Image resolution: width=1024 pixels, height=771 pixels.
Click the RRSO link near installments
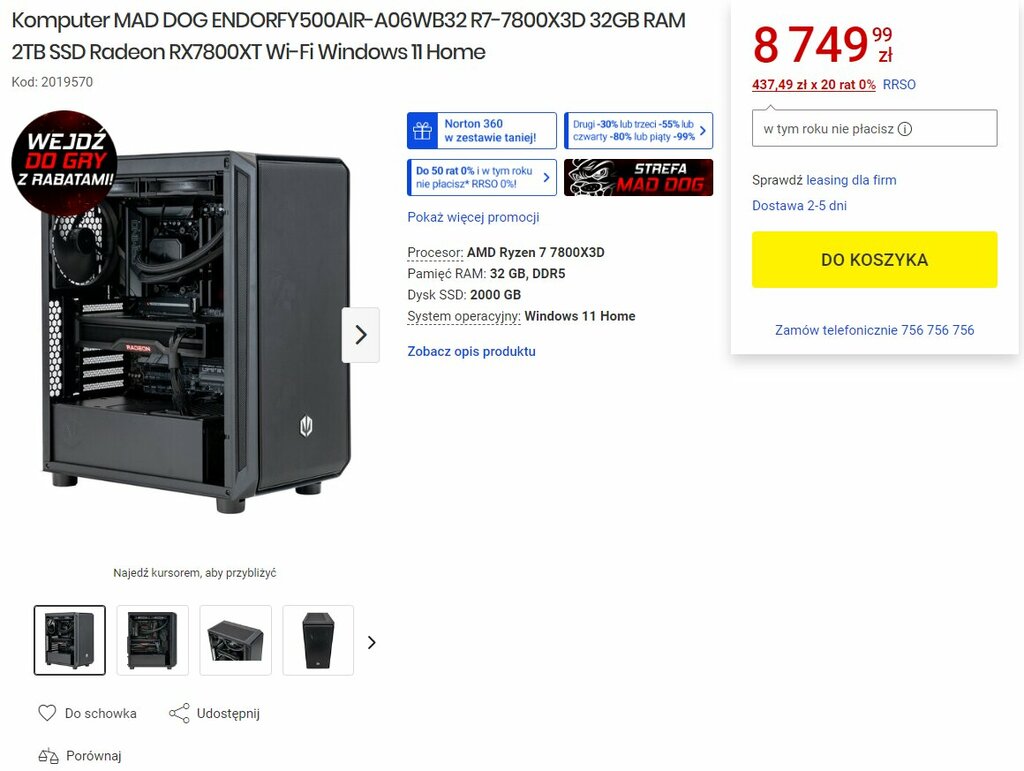(899, 84)
